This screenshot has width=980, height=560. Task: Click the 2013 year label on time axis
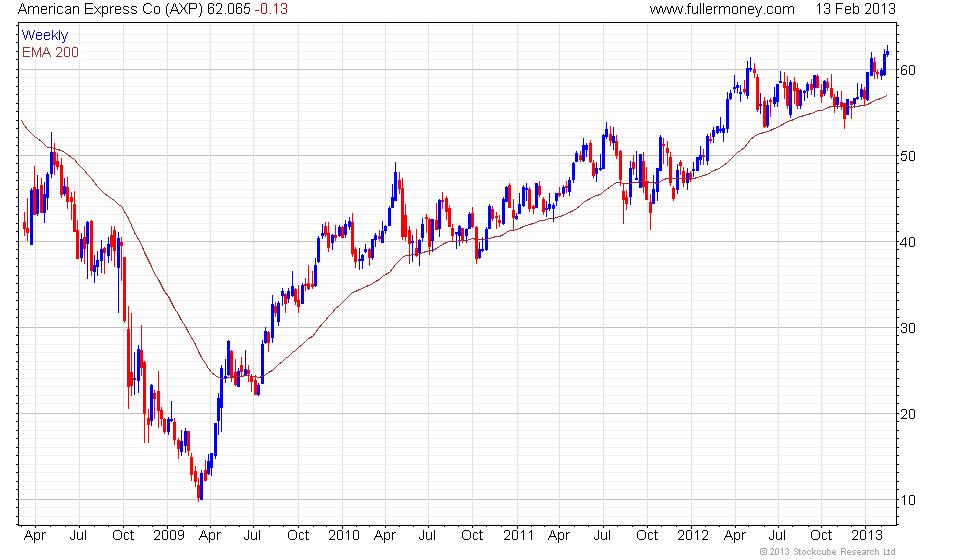(867, 536)
